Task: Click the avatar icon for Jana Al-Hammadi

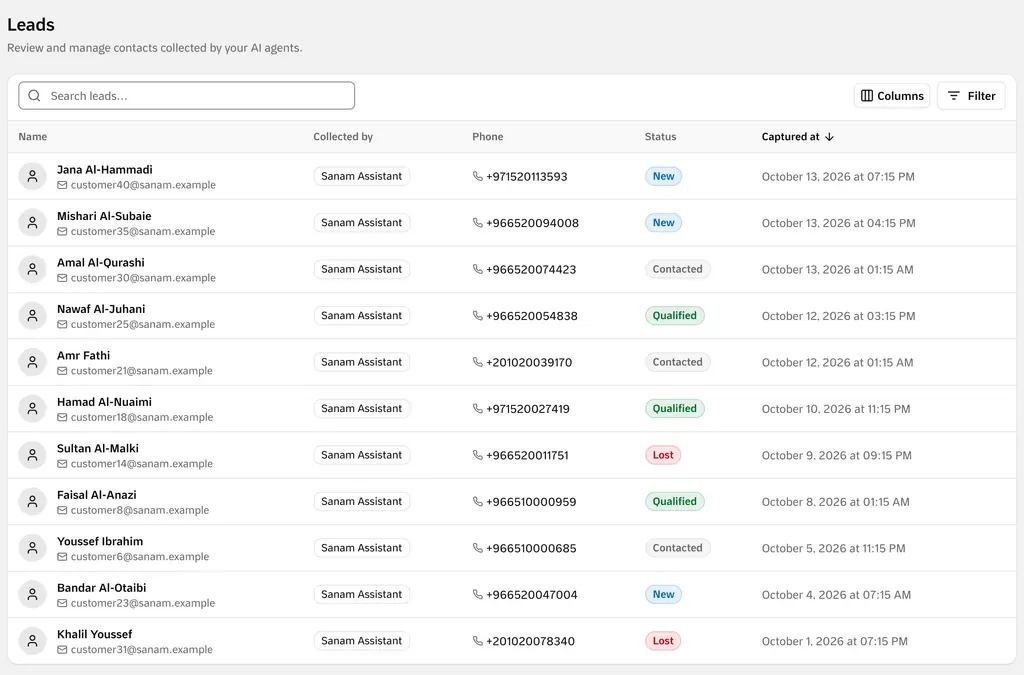Action: [x=32, y=176]
